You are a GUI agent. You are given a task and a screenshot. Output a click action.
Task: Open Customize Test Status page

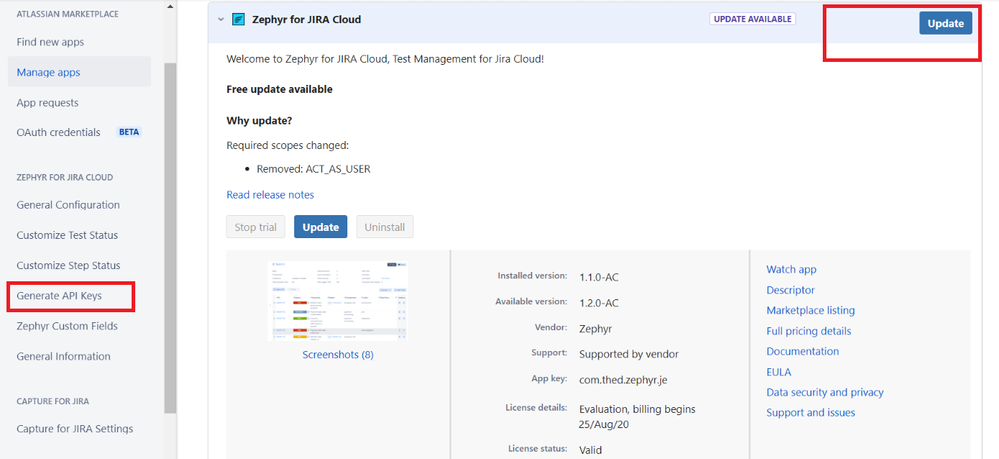[x=68, y=235]
